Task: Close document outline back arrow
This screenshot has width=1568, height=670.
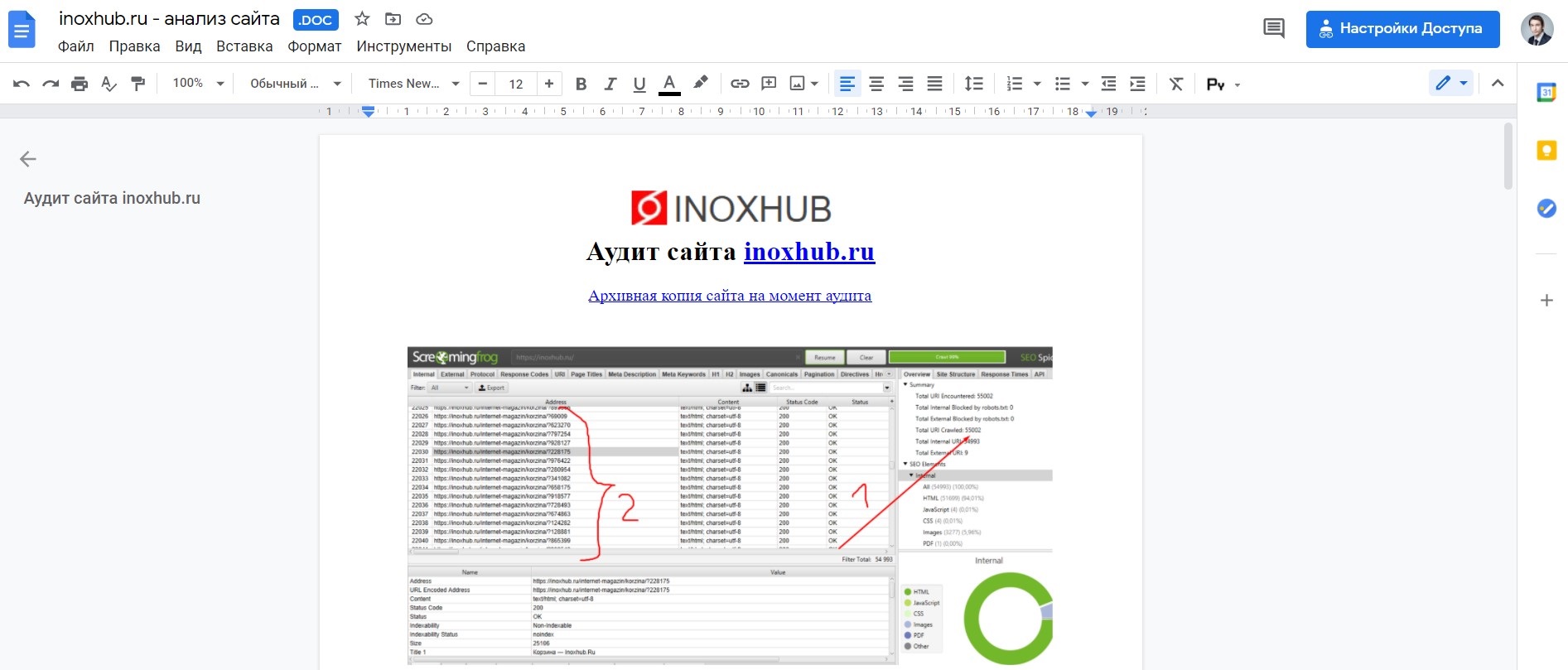Action: (28, 159)
